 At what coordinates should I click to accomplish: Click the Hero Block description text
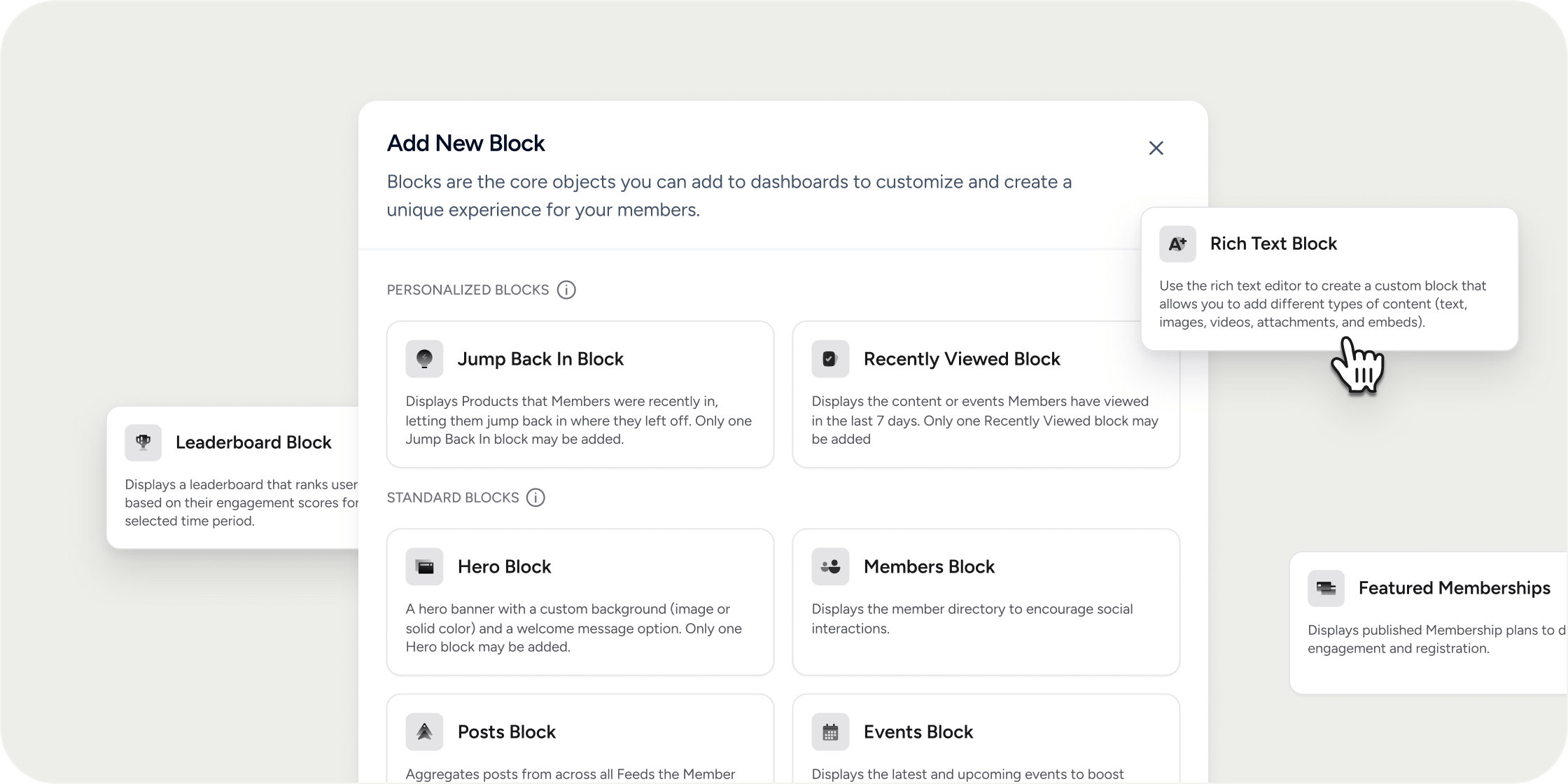[x=573, y=628]
